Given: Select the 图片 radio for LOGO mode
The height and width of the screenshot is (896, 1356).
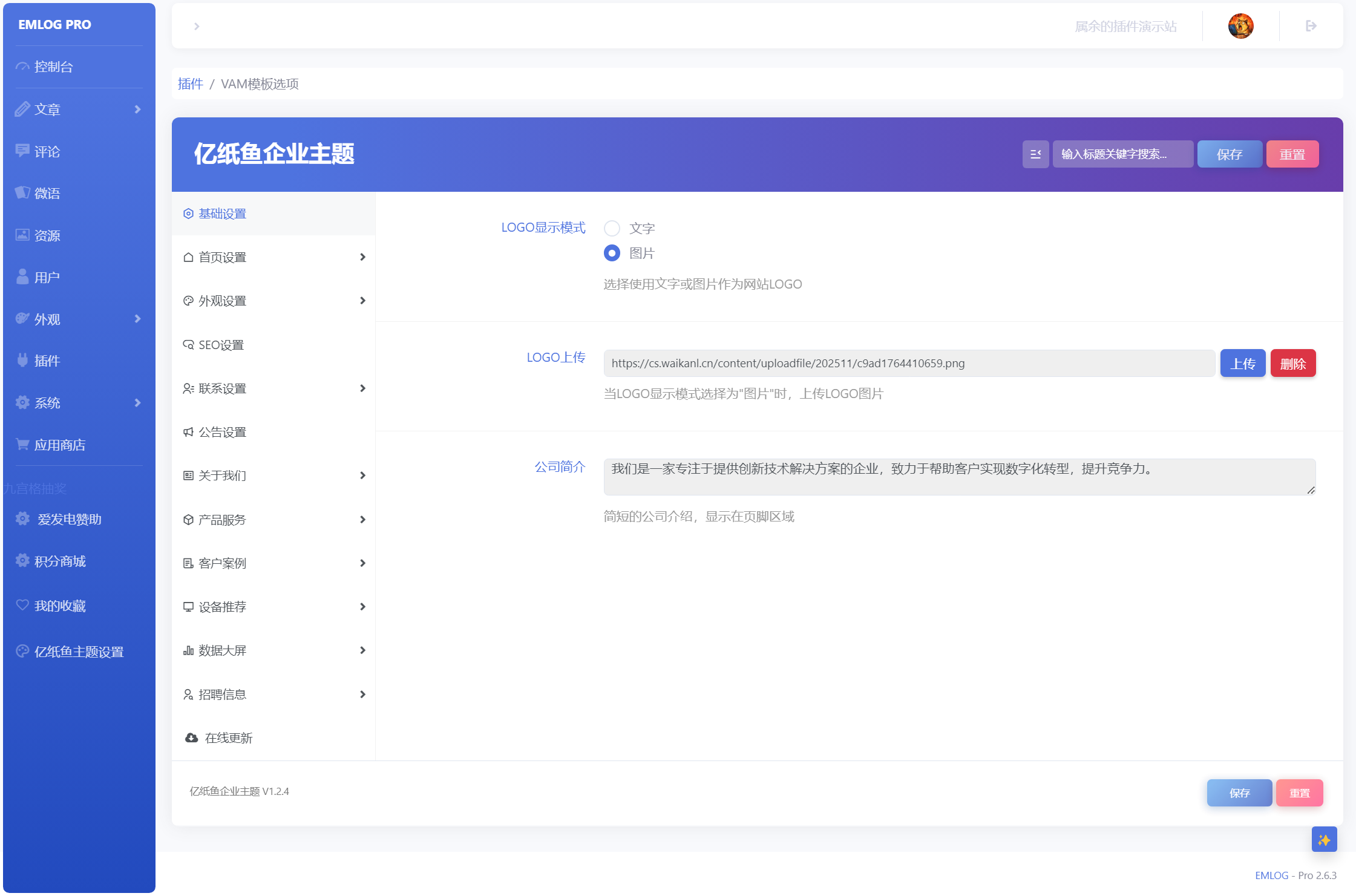Looking at the screenshot, I should pyautogui.click(x=612, y=253).
